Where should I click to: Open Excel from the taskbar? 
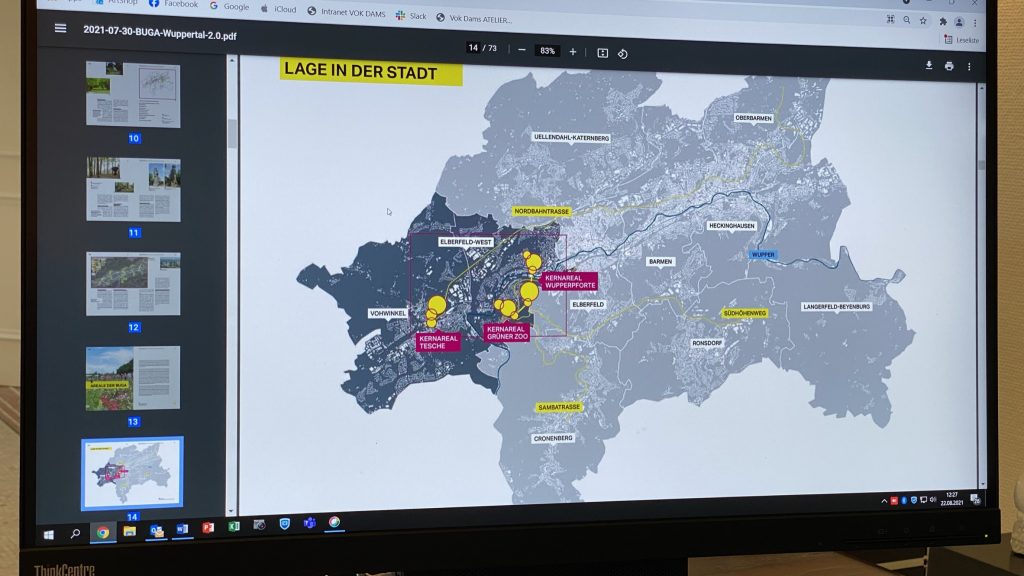tap(234, 526)
